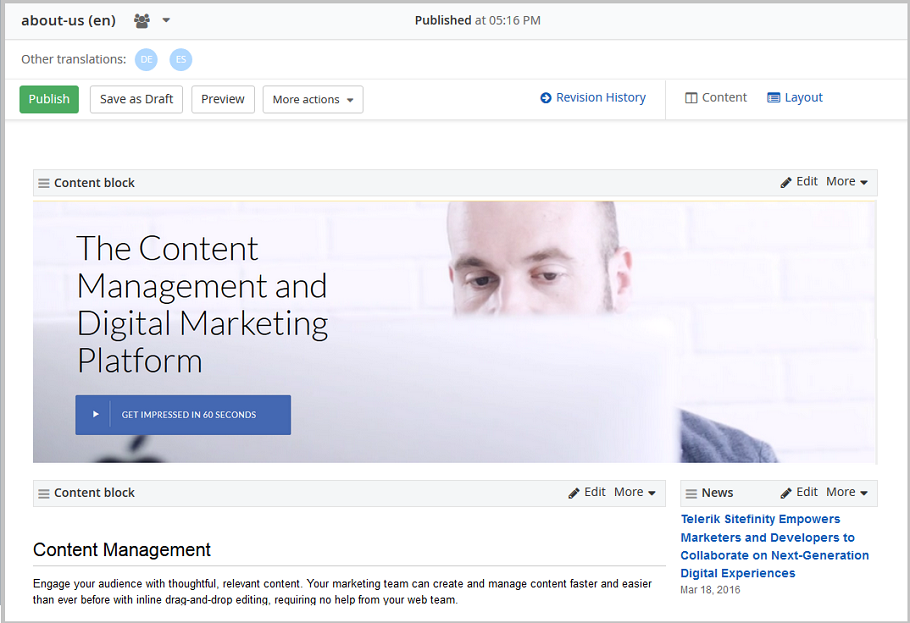Open the Telerik Sitefinity Empowers news article
Image resolution: width=910 pixels, height=623 pixels.
pos(775,546)
